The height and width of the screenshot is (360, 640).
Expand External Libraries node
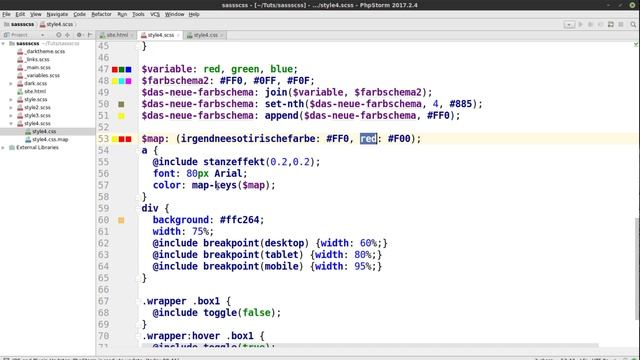click(3, 147)
